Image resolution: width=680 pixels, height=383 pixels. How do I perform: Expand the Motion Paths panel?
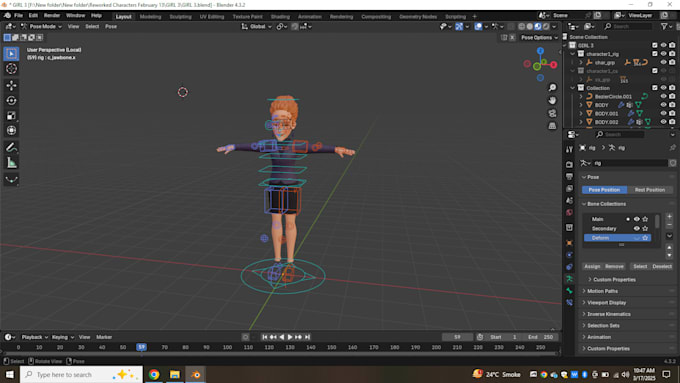(x=602, y=291)
